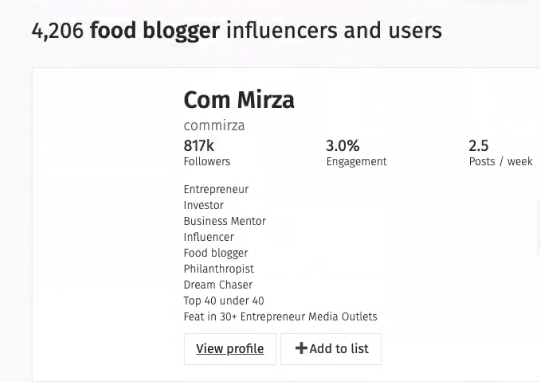Click the Engagement label
This screenshot has width=540, height=382.
[356, 162]
